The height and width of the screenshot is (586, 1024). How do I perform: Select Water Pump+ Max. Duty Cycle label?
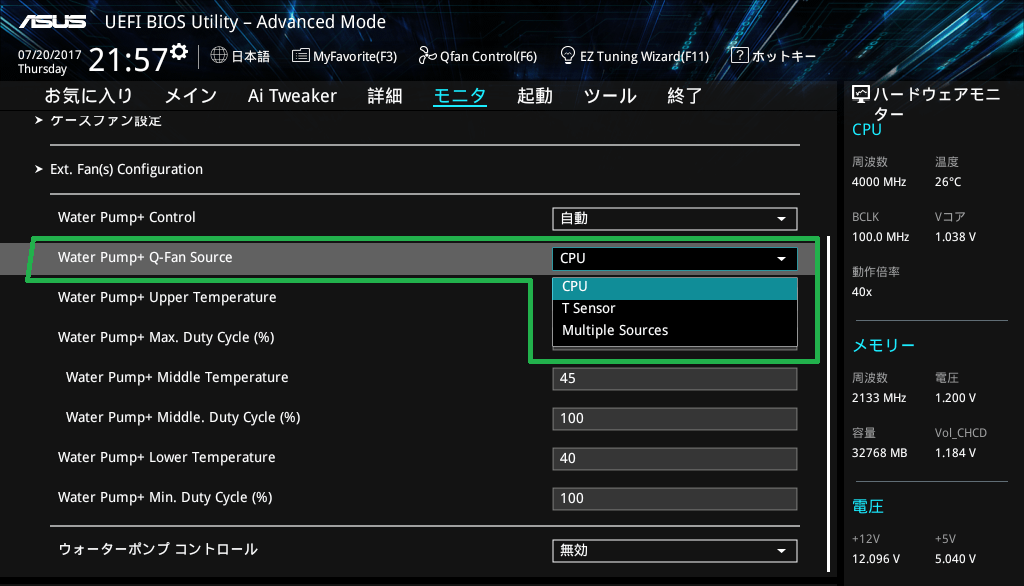pos(166,338)
